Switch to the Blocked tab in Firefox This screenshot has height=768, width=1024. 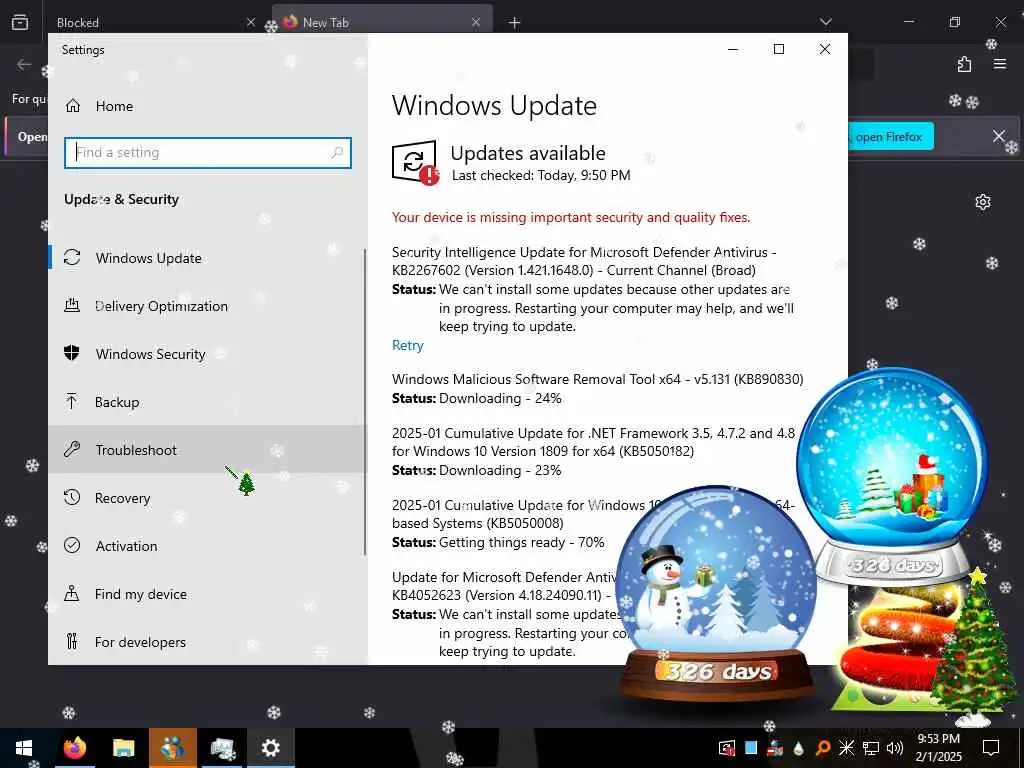157,22
